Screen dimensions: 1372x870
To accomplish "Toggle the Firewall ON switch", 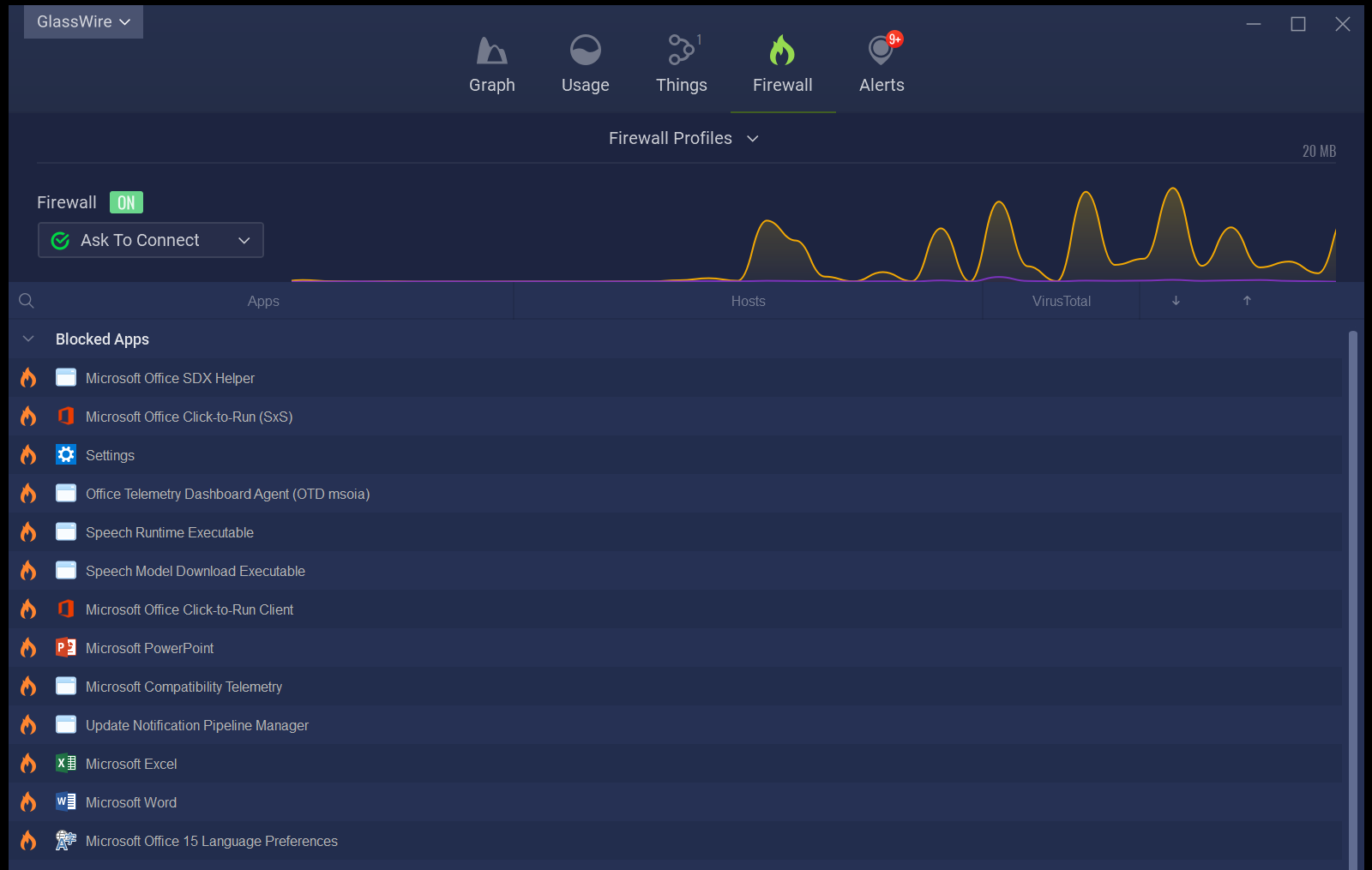I will point(126,202).
